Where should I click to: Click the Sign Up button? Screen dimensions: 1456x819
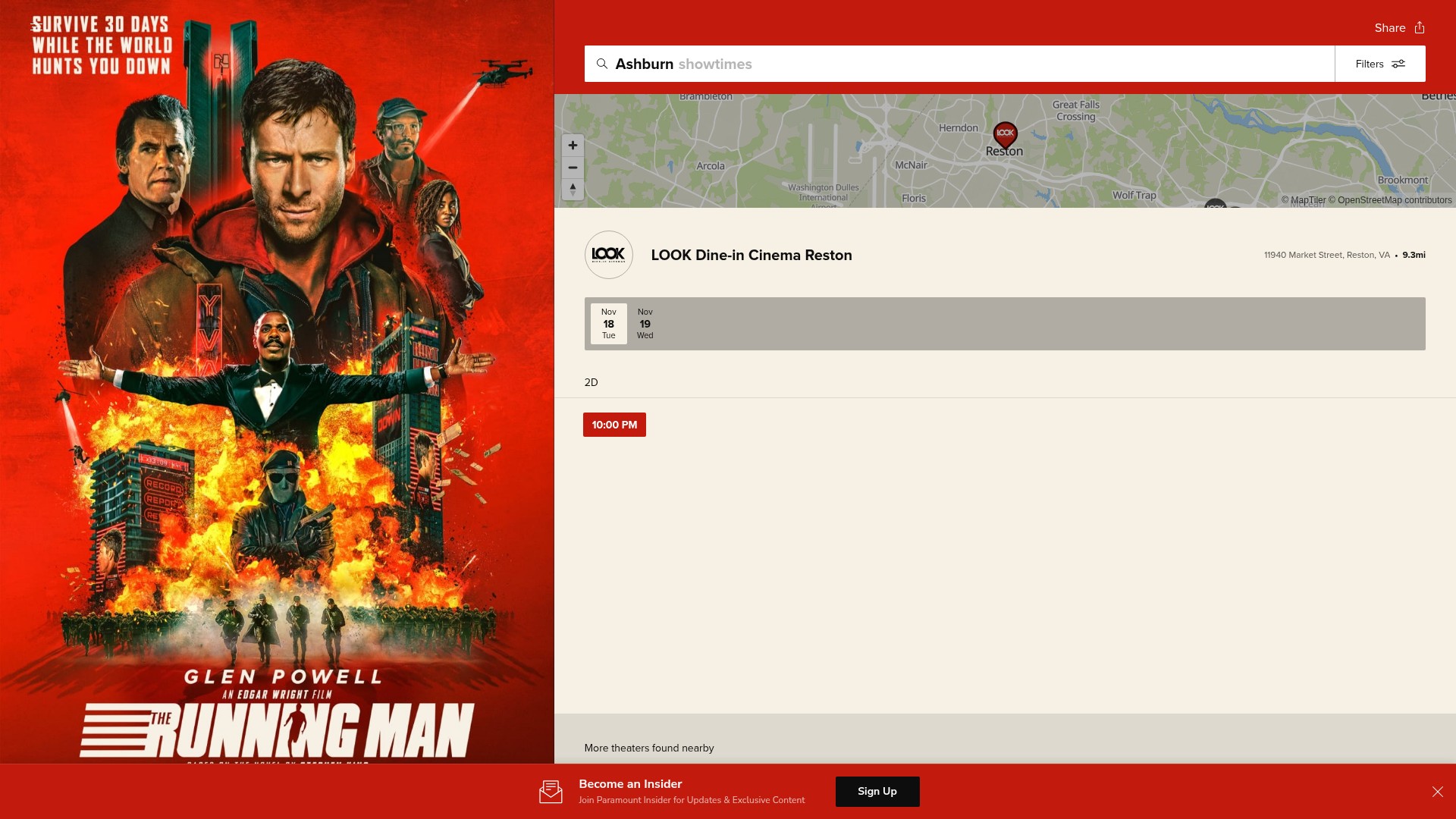click(x=877, y=792)
